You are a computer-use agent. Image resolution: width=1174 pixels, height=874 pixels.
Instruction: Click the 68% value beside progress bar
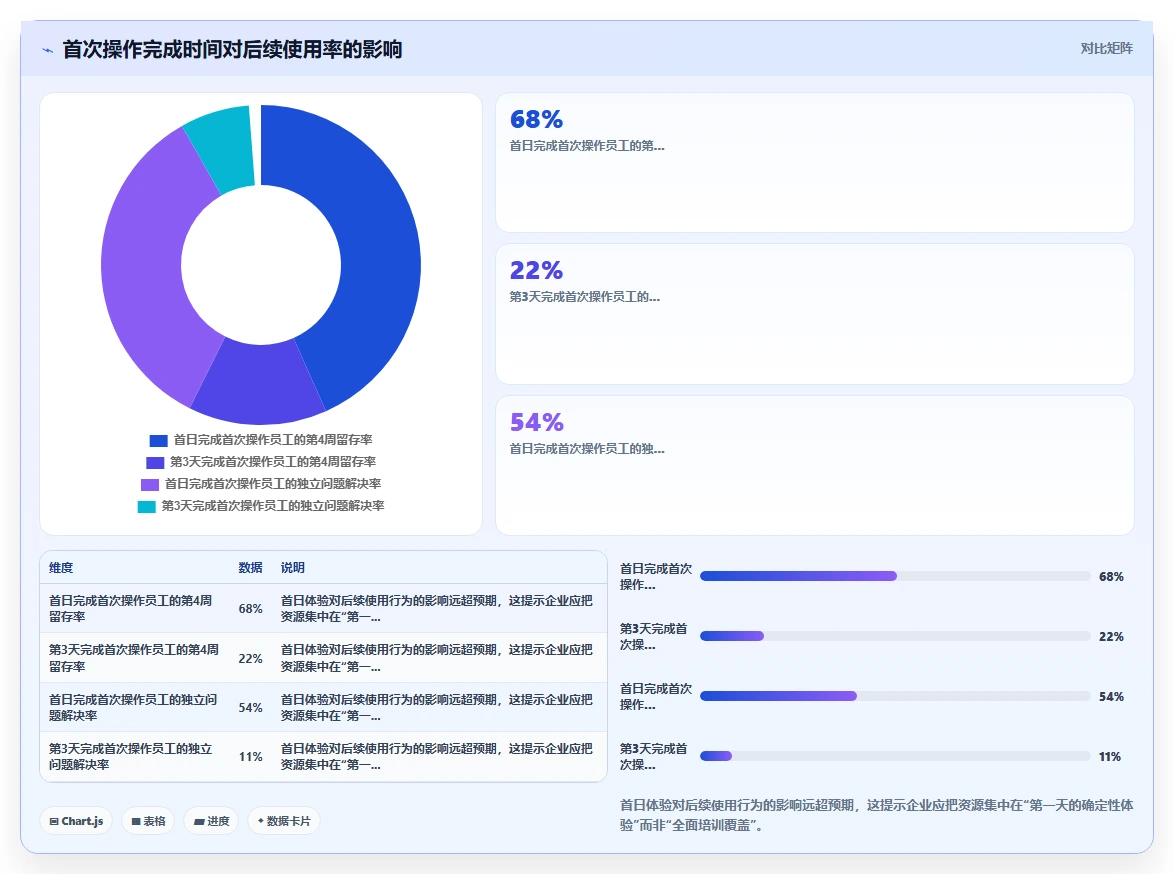pos(1111,577)
